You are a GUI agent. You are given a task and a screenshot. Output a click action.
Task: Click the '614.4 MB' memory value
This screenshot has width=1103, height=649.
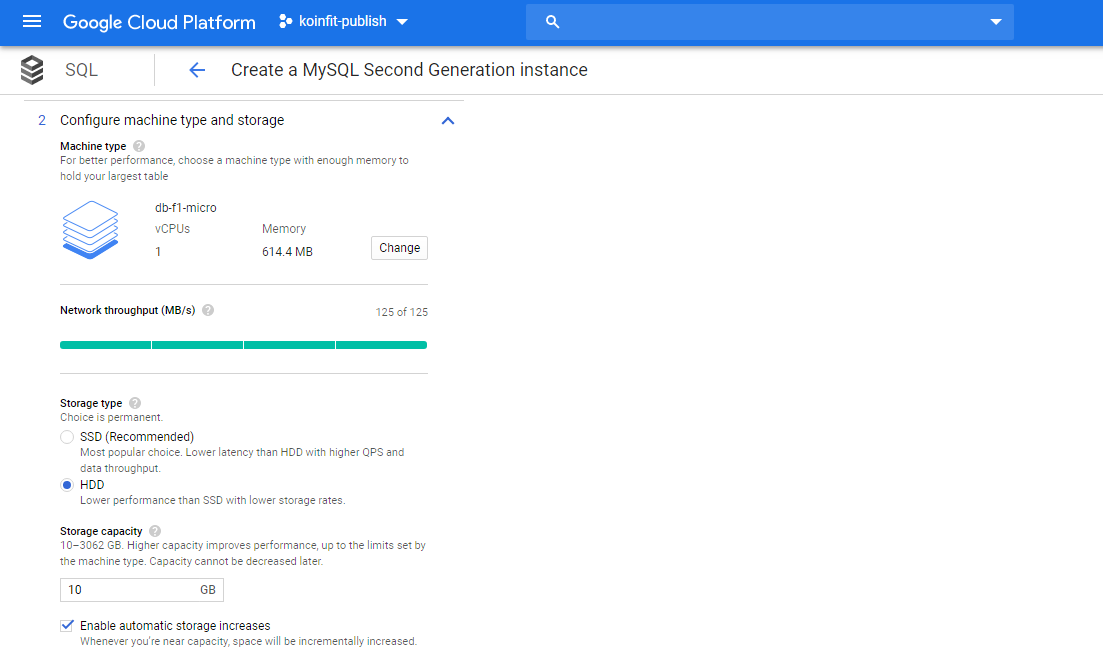[x=287, y=252]
